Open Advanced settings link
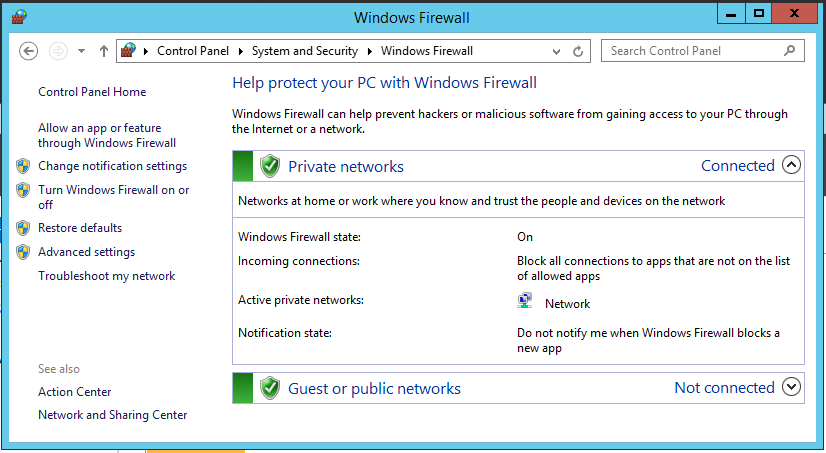This screenshot has height=453, width=826. click(86, 252)
